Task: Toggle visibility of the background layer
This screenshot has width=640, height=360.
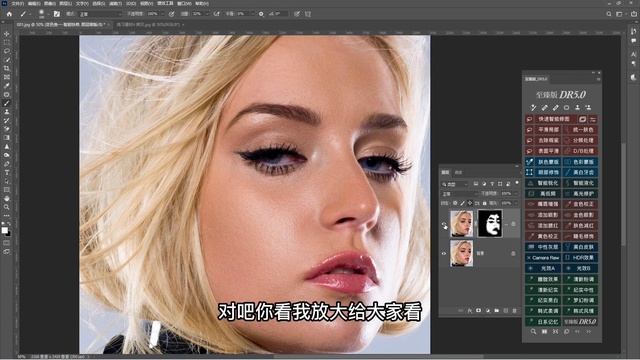Action: pyautogui.click(x=444, y=253)
